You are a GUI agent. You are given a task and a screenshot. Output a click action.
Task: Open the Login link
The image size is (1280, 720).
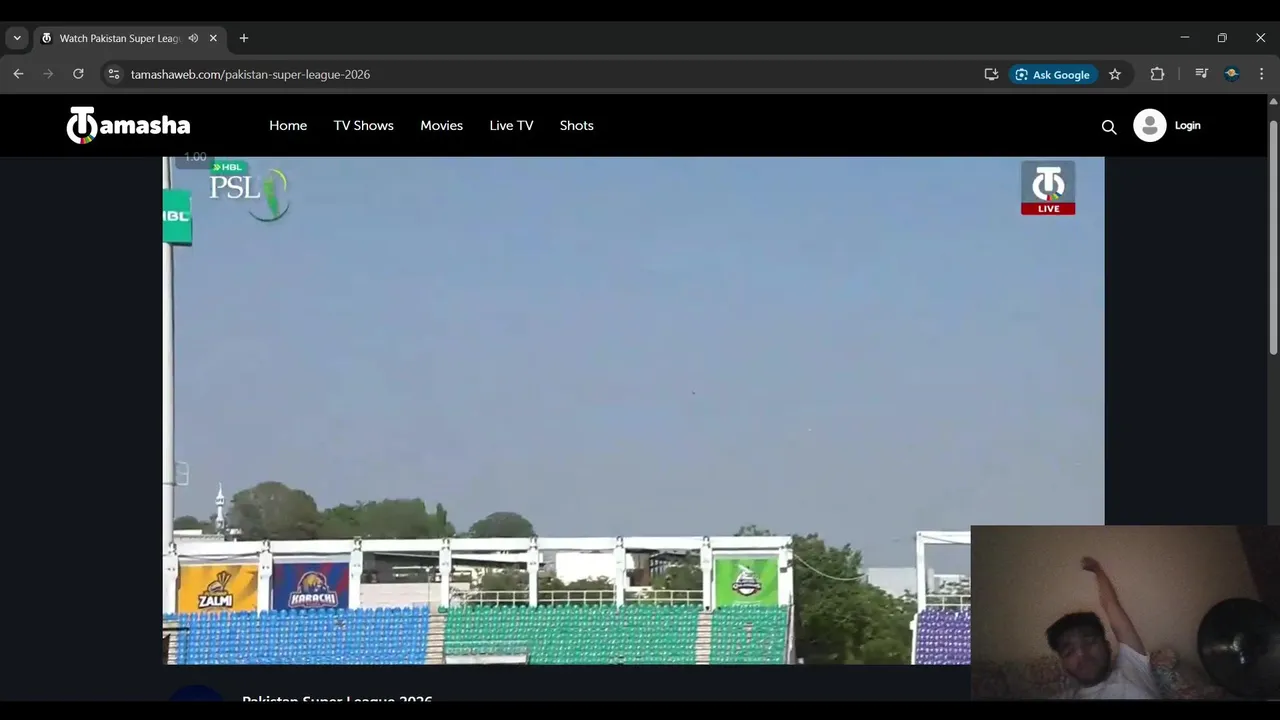coord(1187,125)
